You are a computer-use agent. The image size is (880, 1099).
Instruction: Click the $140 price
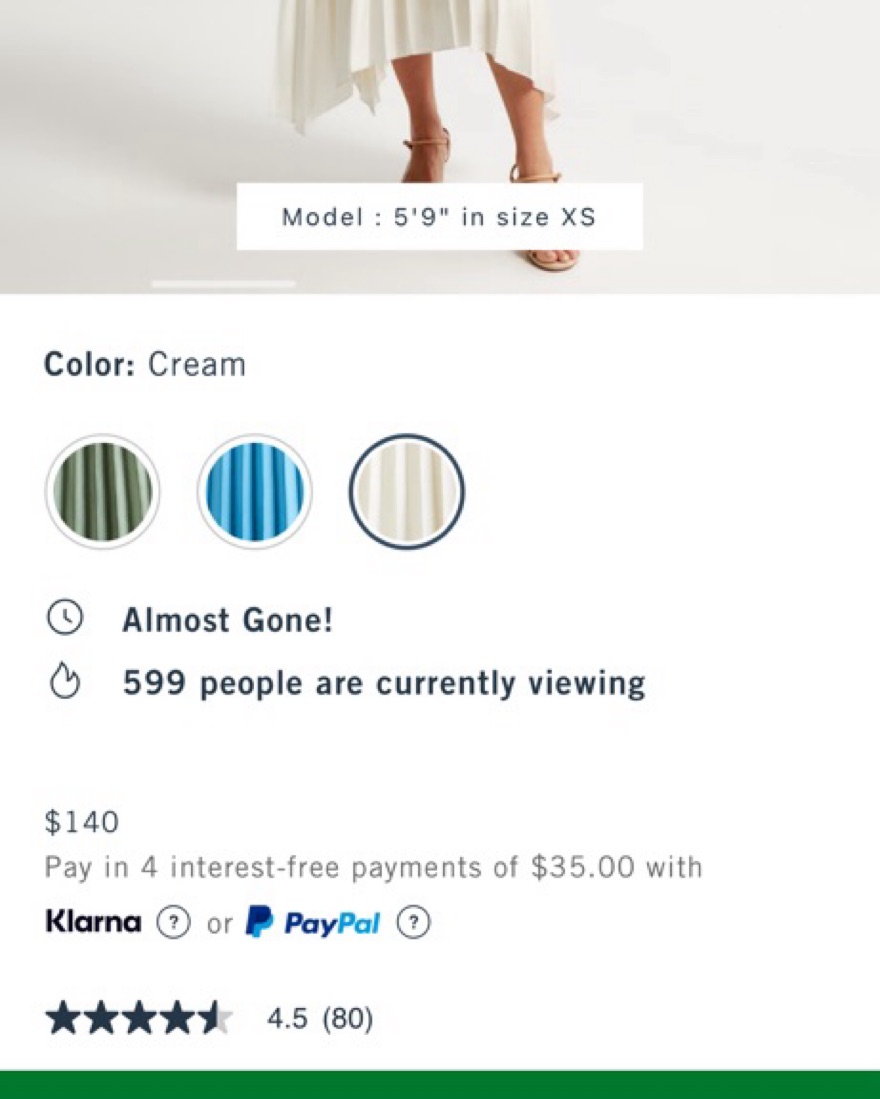(82, 822)
